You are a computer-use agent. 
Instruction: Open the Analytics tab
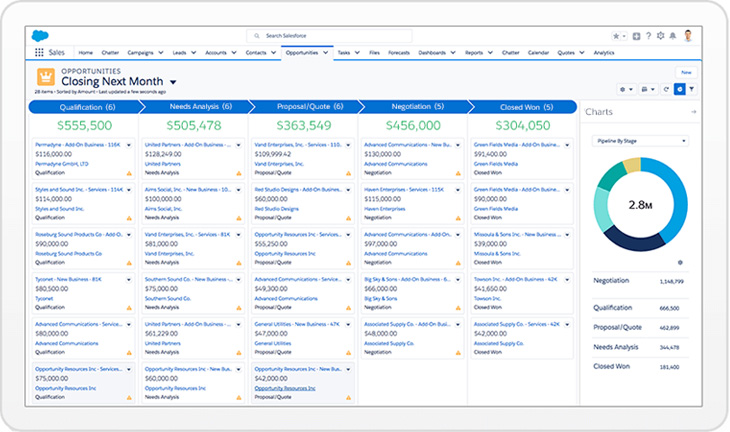click(604, 53)
